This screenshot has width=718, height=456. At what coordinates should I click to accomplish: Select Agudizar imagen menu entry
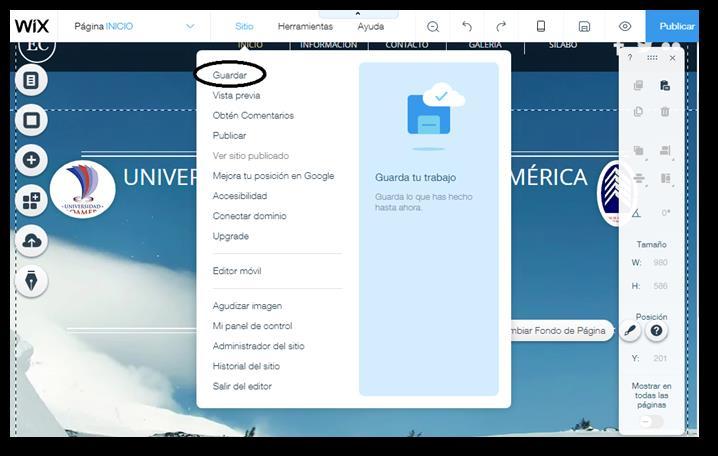pyautogui.click(x=247, y=306)
